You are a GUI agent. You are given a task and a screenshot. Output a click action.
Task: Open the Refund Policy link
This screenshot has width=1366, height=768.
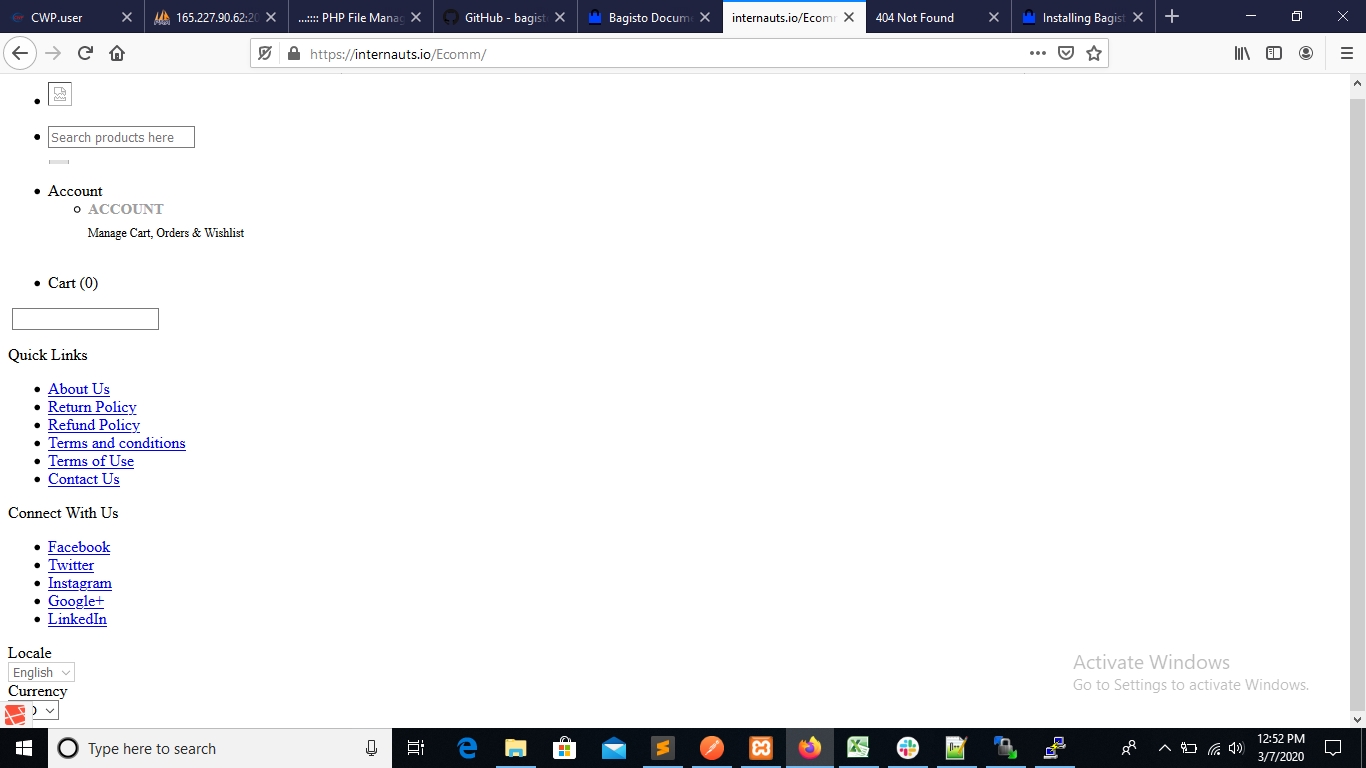point(94,425)
